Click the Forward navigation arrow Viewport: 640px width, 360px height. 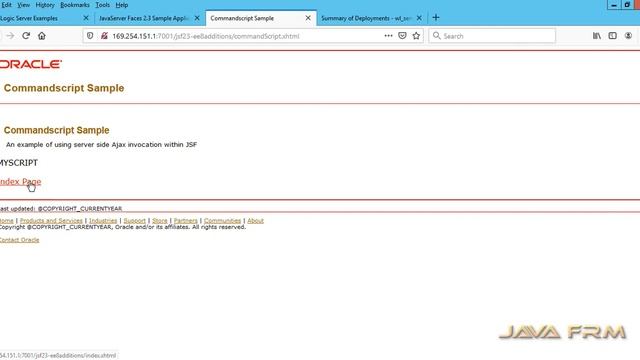(x=10, y=36)
